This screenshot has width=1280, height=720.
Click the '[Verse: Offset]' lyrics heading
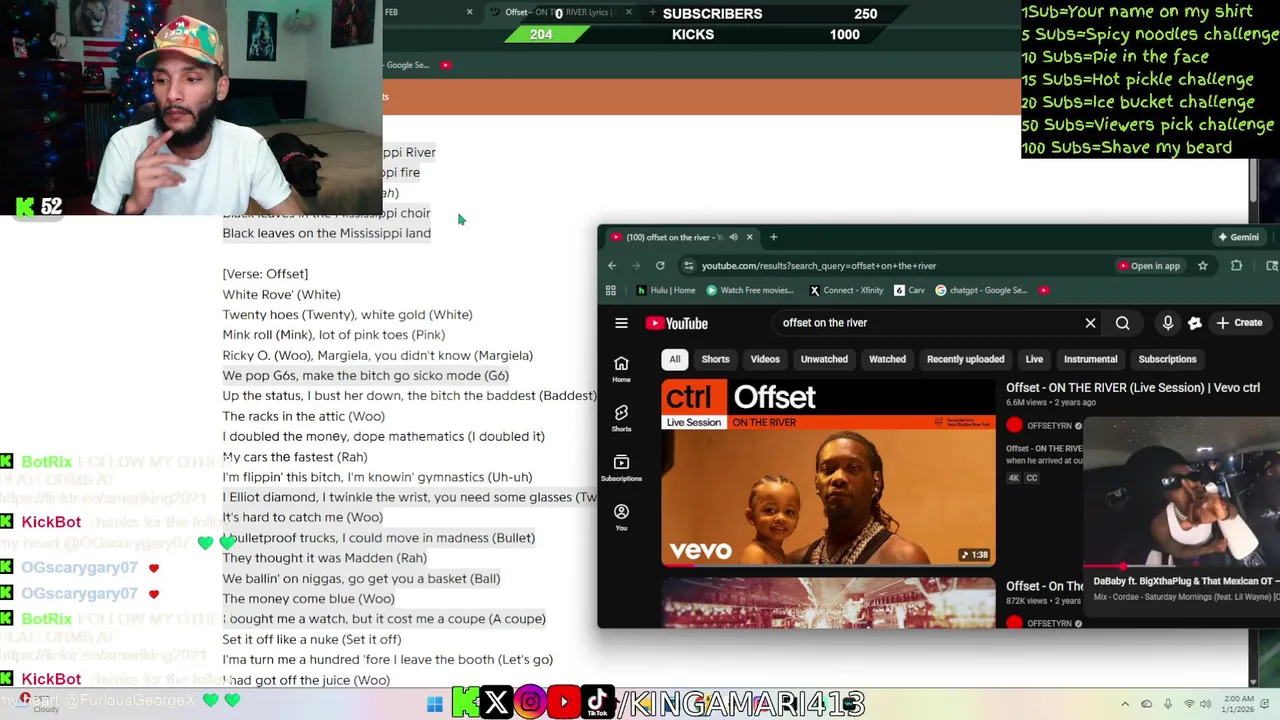coord(265,274)
